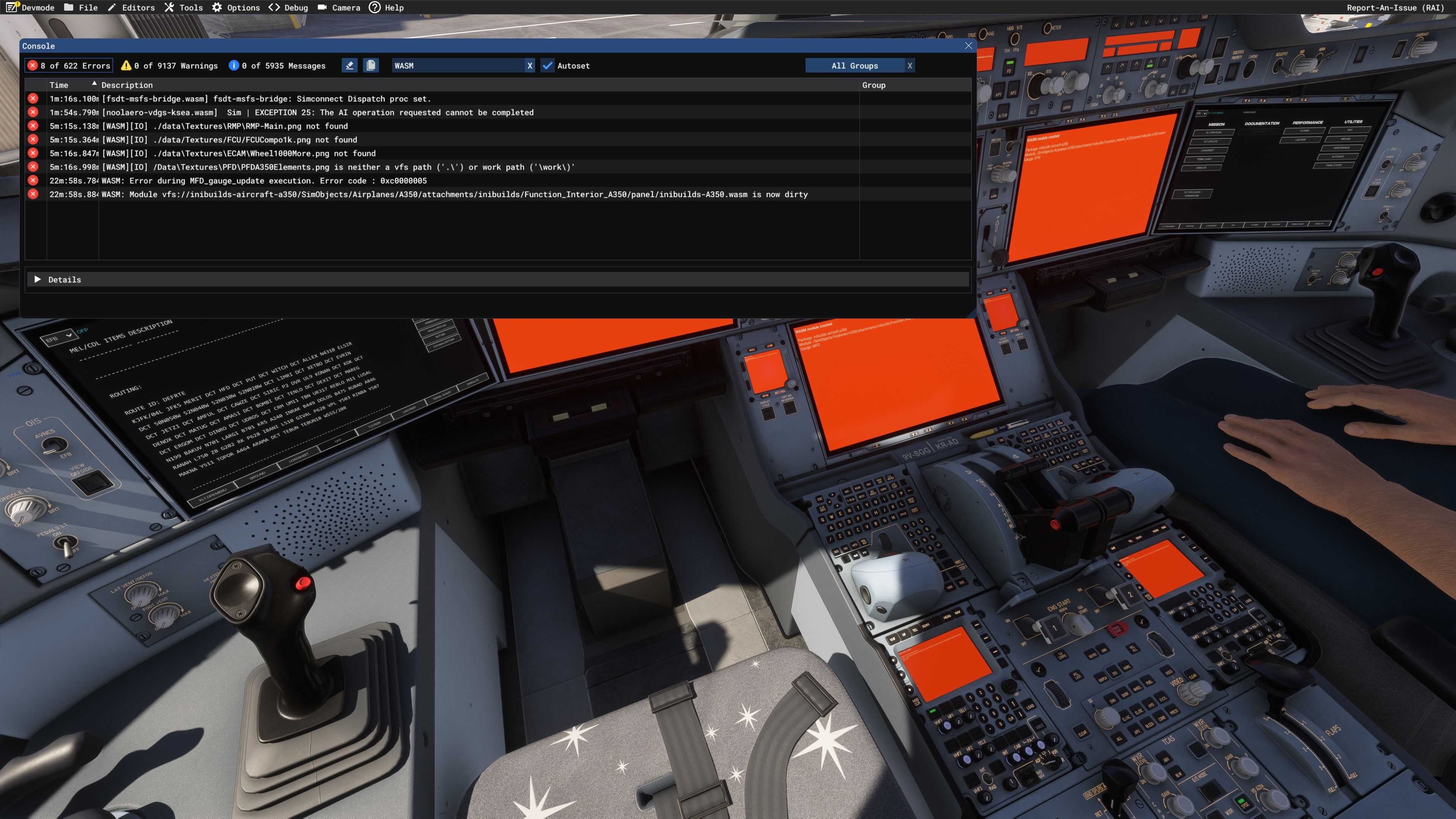The height and width of the screenshot is (819, 1456).
Task: Click the WASM filter text field
Action: [458, 66]
